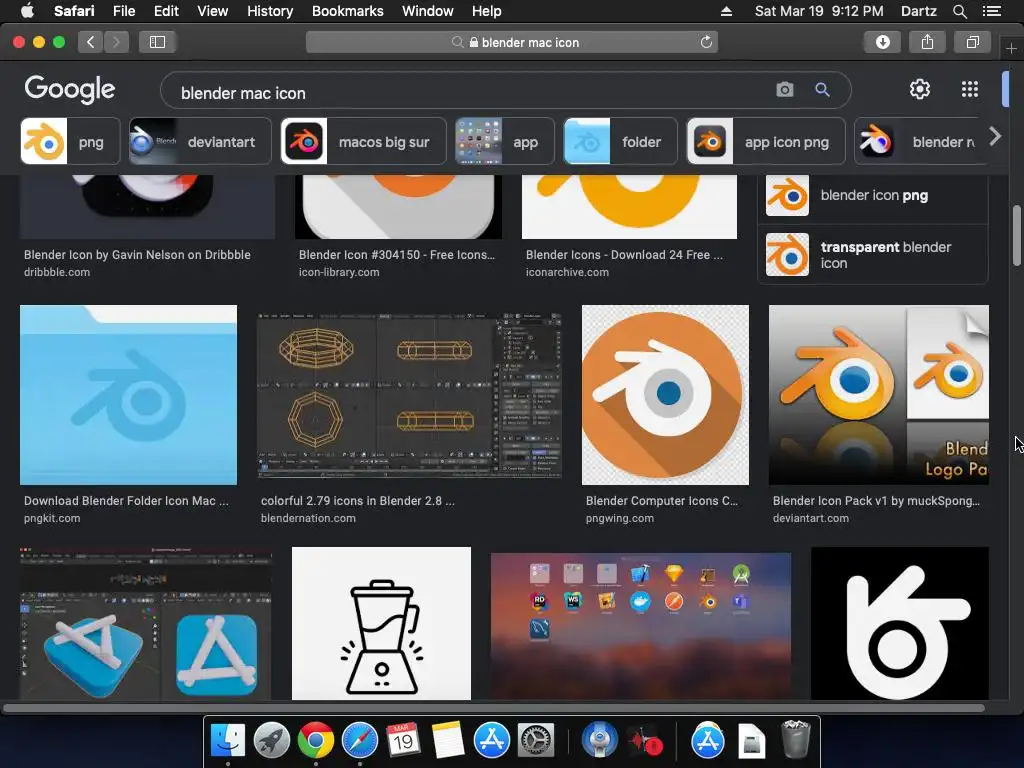Open Google quick settings gear
The image size is (1024, 768).
point(920,89)
